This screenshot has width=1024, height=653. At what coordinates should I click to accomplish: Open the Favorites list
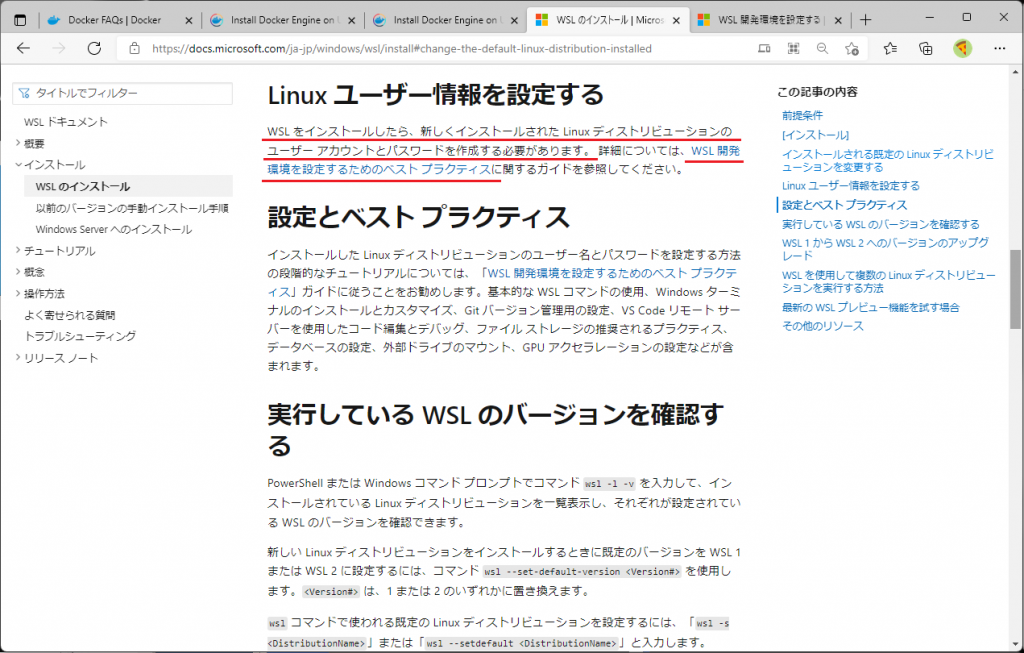coord(890,48)
